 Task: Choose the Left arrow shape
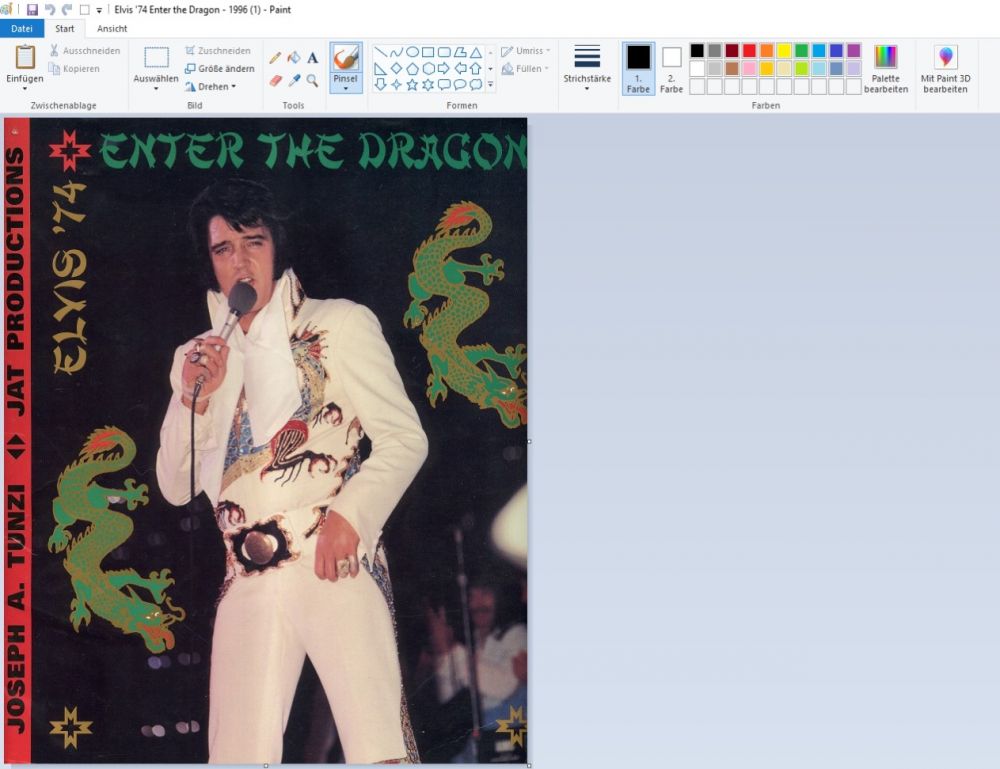pyautogui.click(x=460, y=68)
